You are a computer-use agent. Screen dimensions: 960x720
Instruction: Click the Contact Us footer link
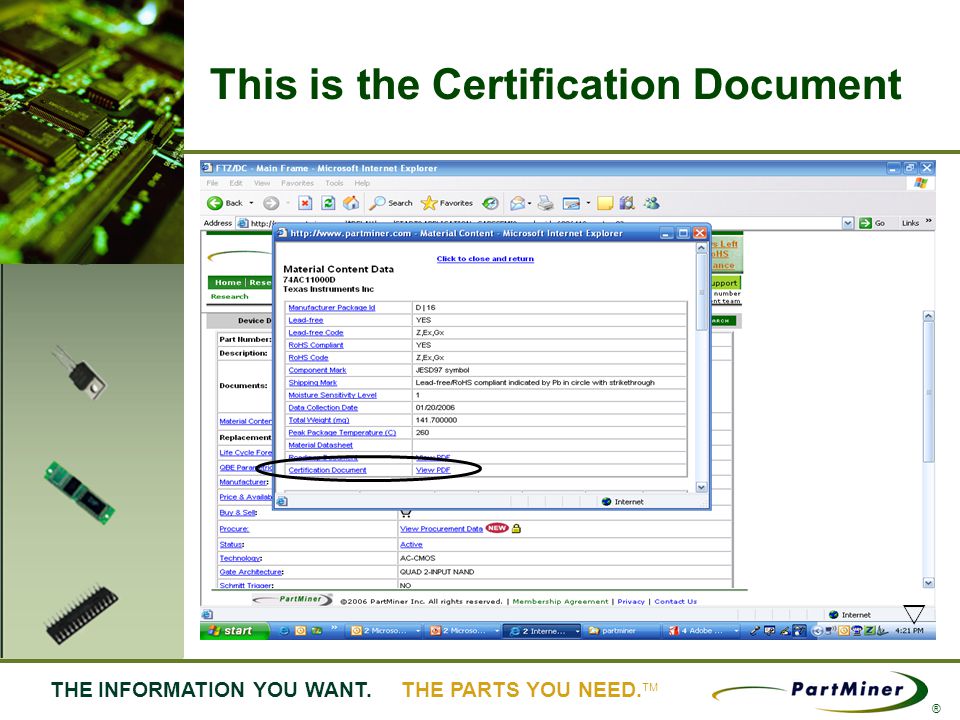coord(675,602)
